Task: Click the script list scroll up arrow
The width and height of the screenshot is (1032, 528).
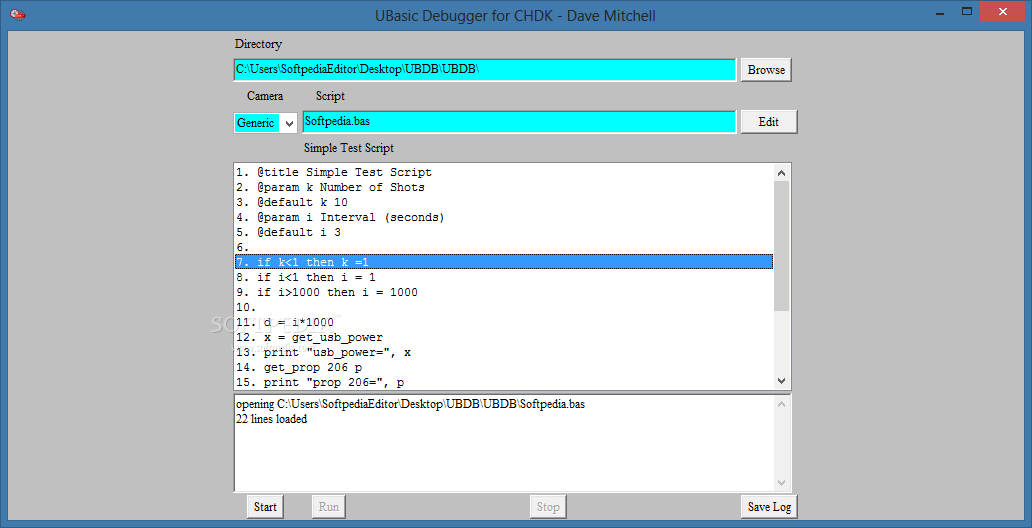Action: pos(782,173)
